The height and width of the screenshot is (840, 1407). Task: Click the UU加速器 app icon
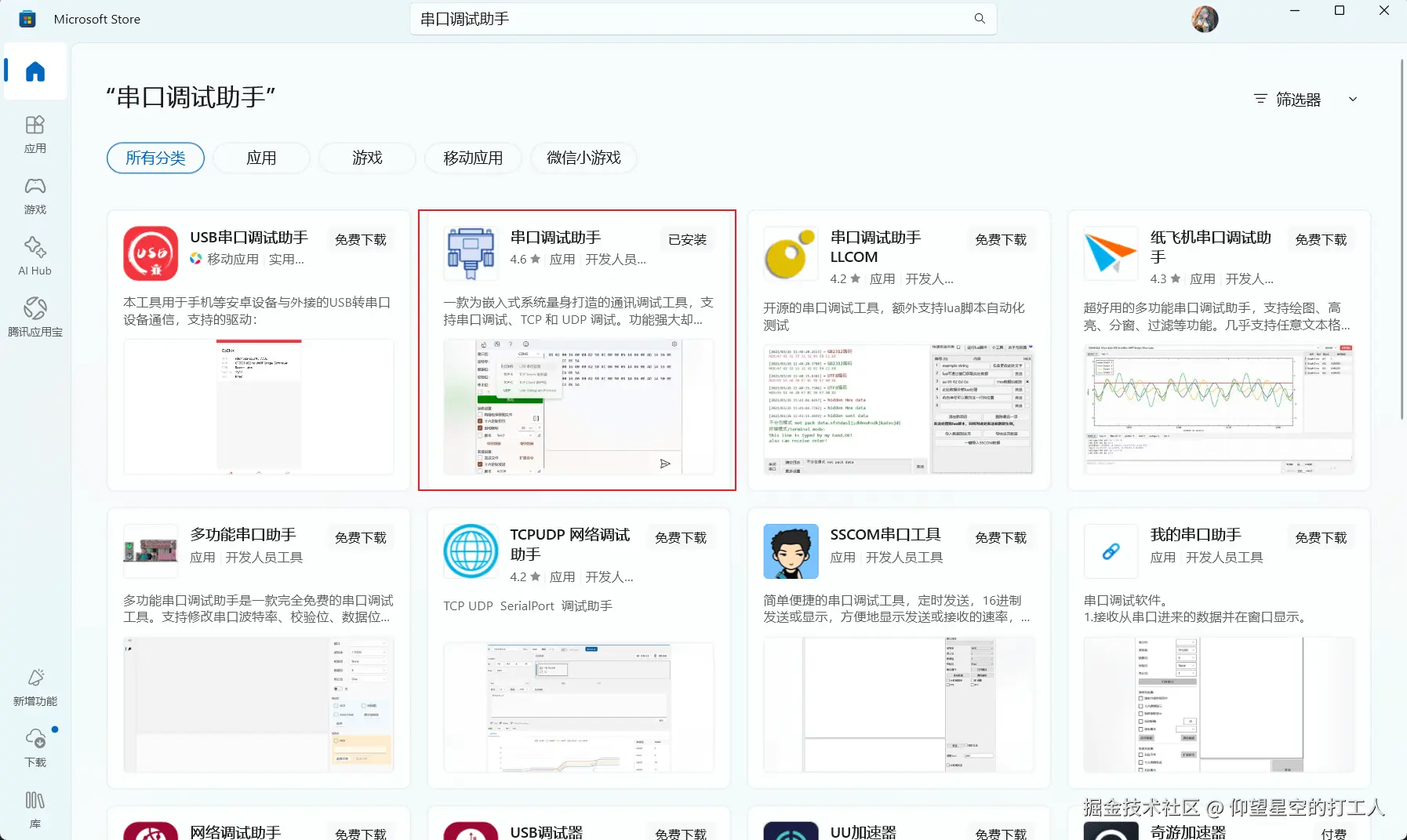tap(791, 831)
